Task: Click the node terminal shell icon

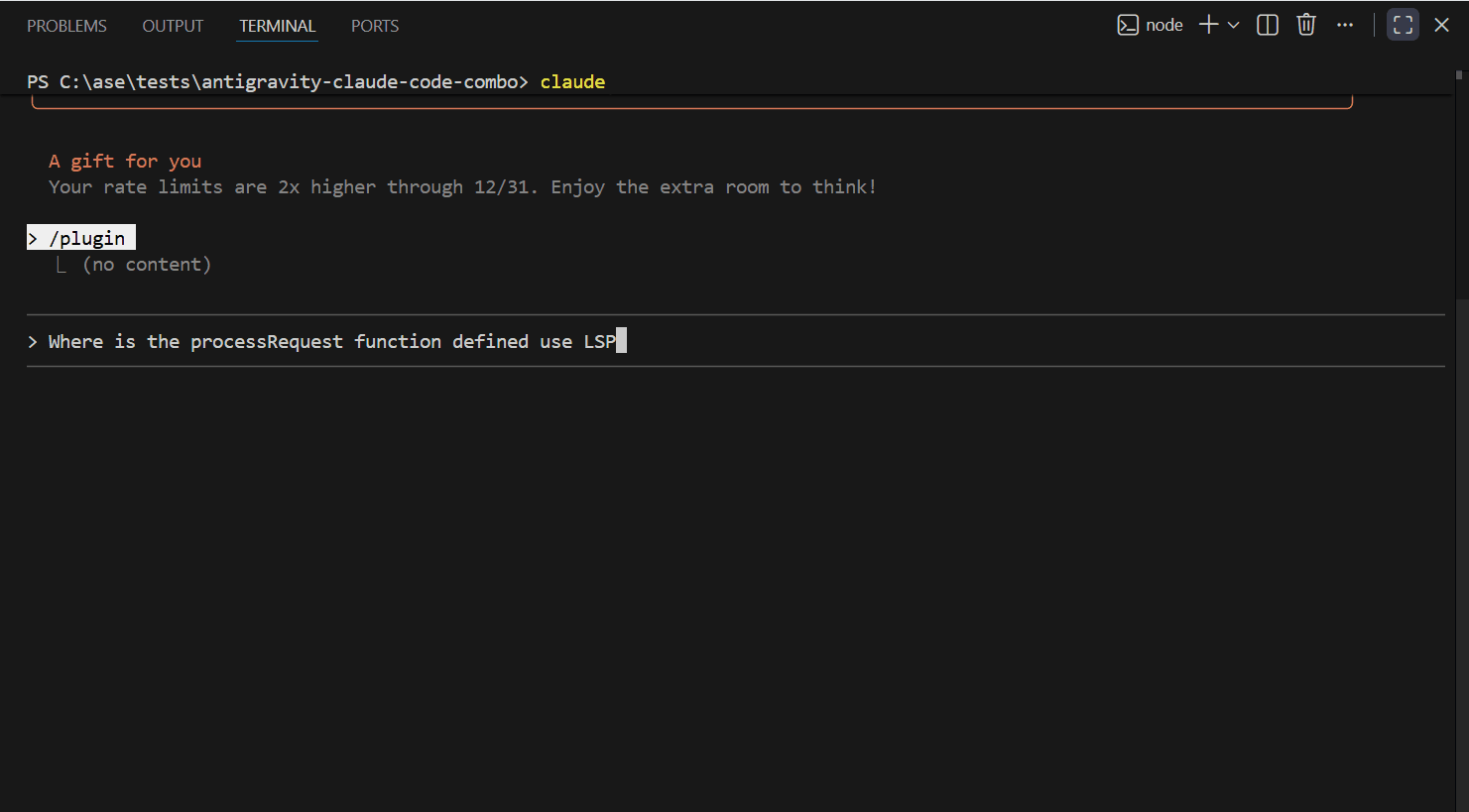Action: [1128, 25]
